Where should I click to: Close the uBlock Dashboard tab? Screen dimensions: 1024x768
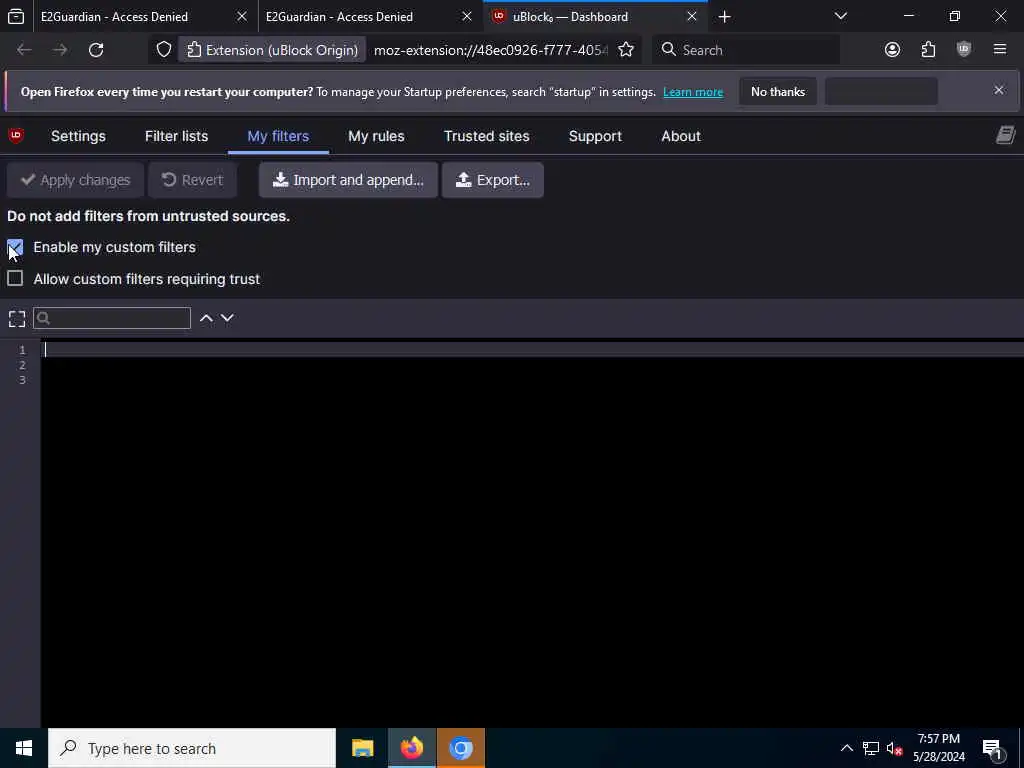[x=692, y=16]
